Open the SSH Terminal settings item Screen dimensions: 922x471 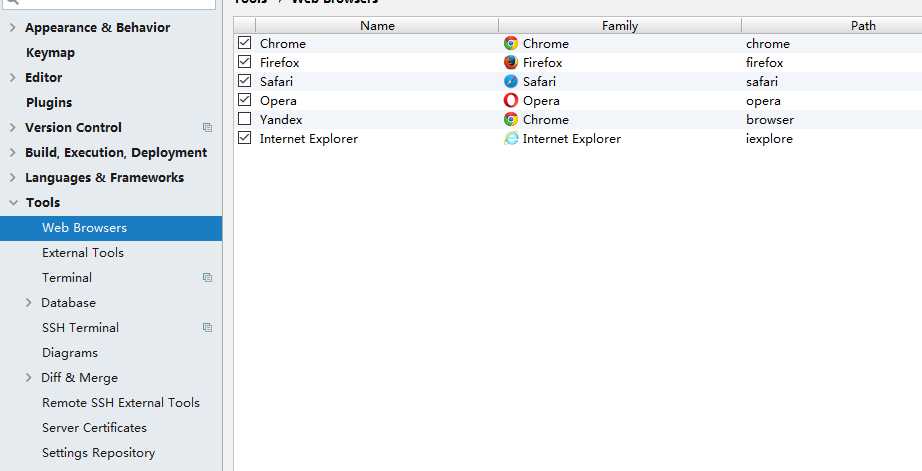click(81, 328)
